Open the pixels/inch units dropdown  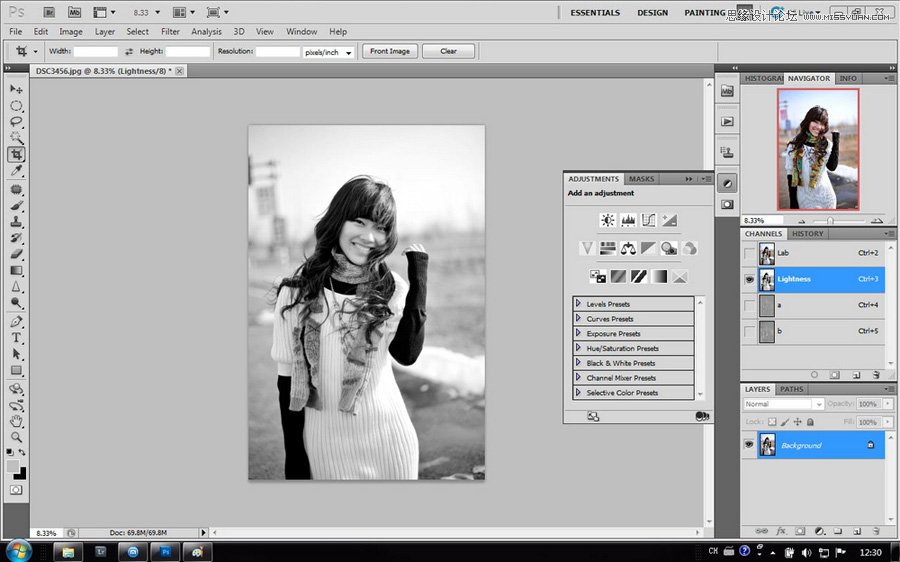click(x=329, y=51)
